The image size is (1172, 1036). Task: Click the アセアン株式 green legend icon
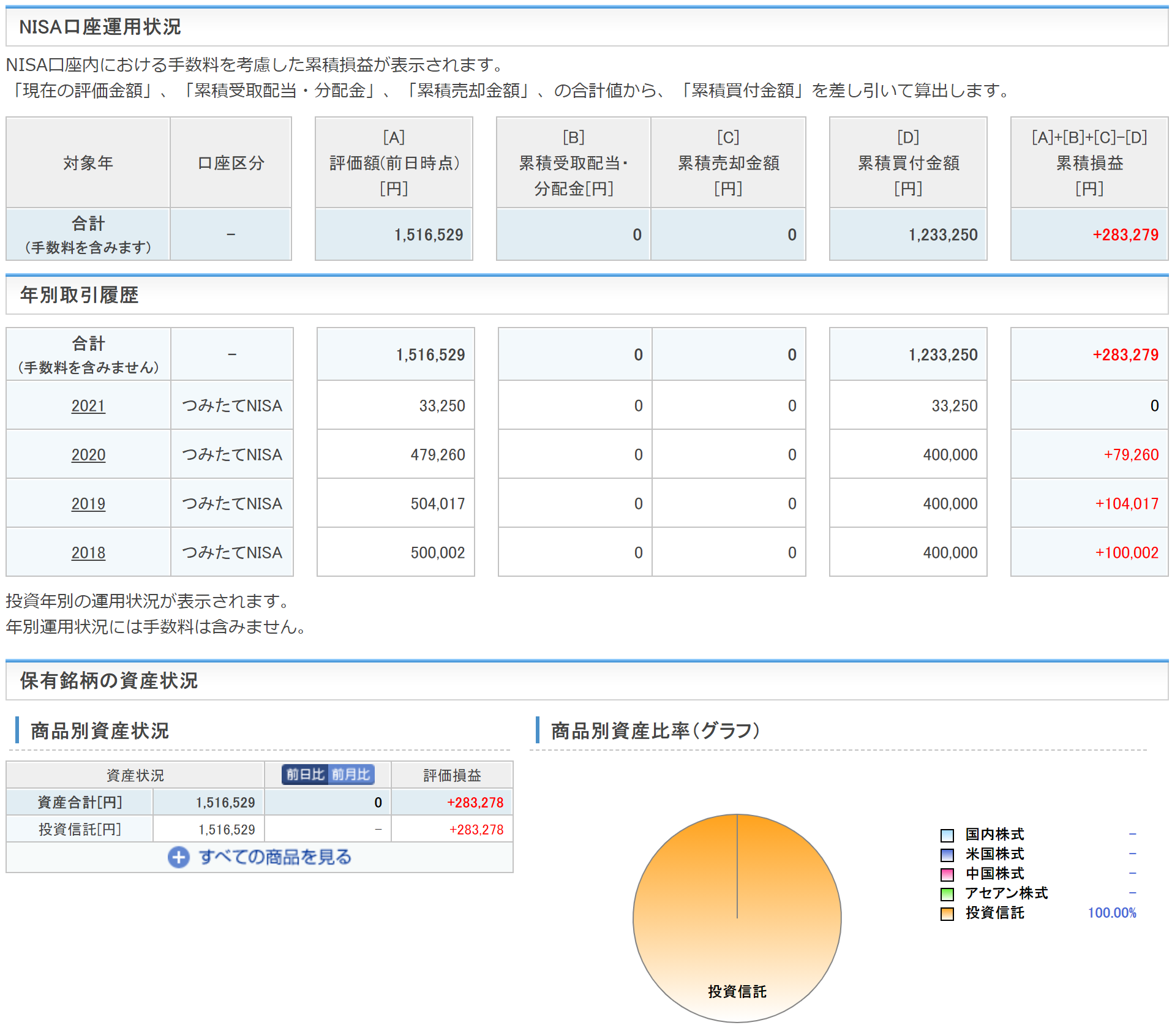click(947, 894)
